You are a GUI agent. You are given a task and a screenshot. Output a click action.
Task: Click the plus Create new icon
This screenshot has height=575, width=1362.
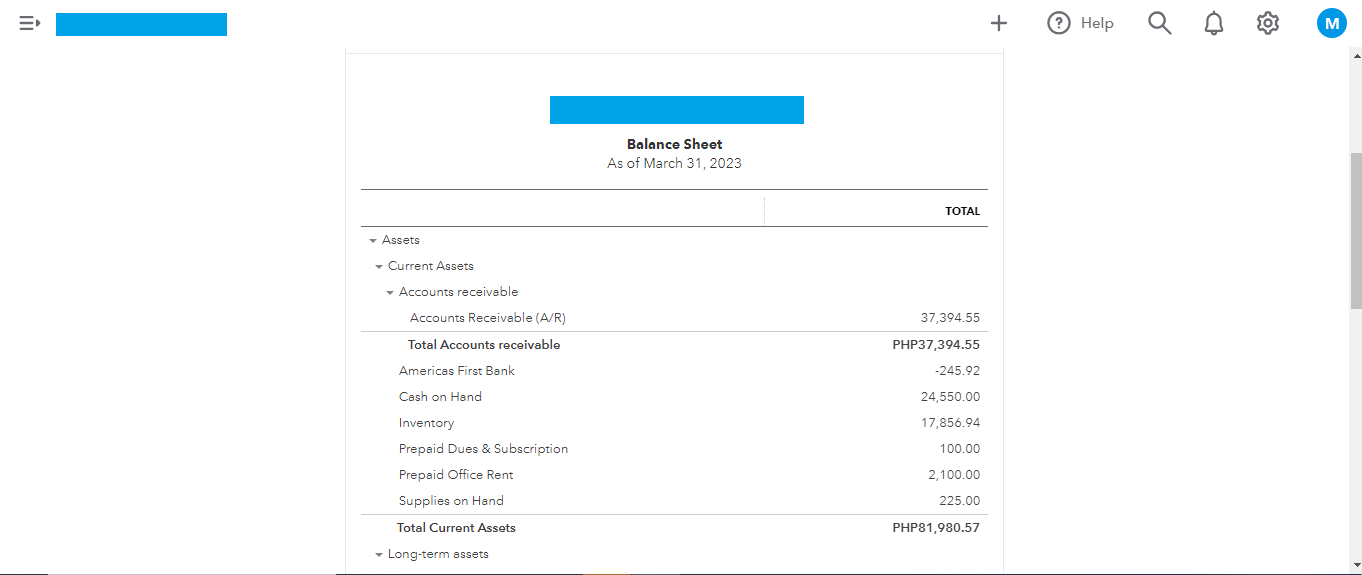coord(998,23)
